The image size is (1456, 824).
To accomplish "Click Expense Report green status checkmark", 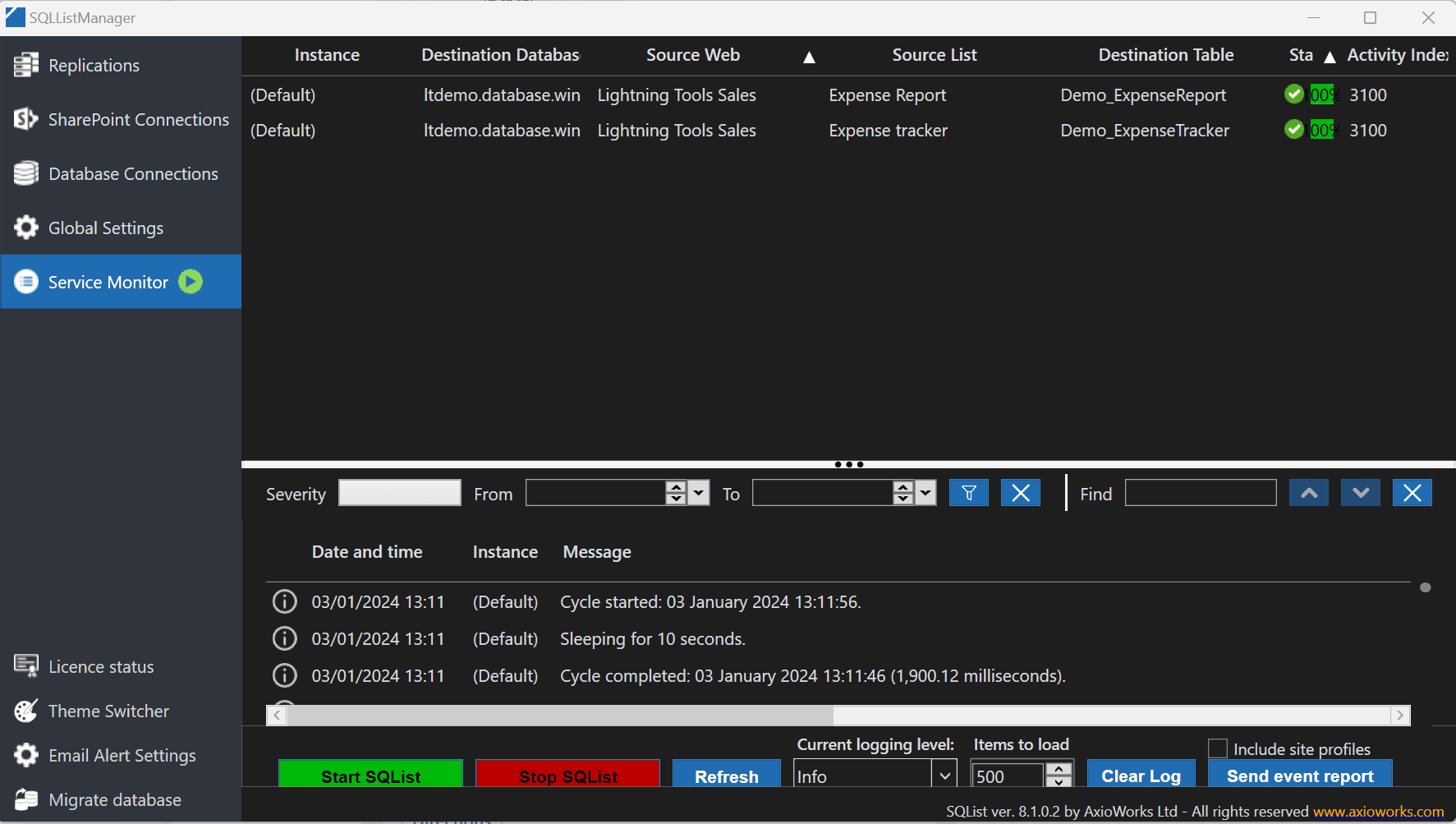I will [1294, 94].
